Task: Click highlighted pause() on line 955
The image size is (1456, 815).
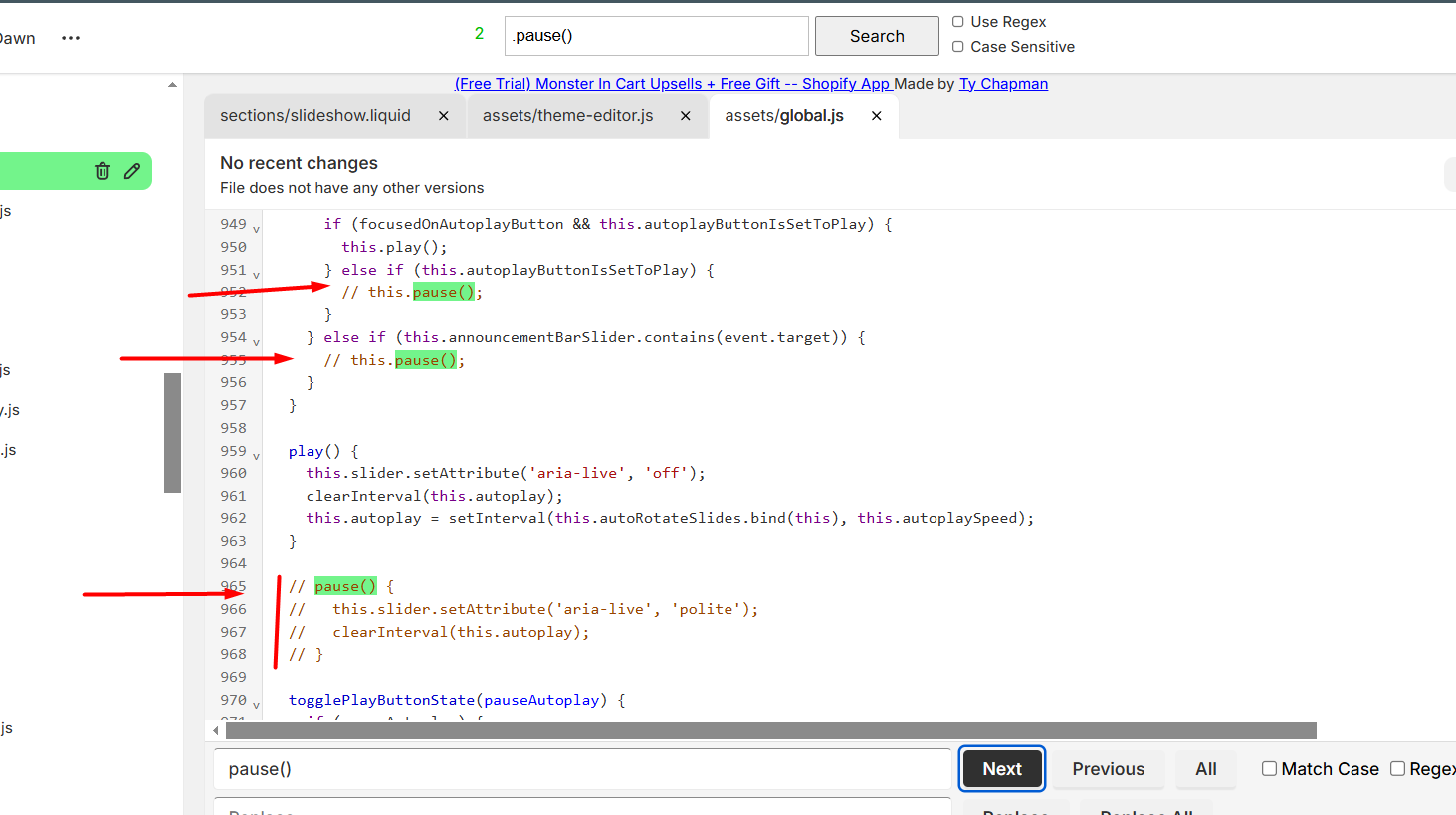Action: 426,360
